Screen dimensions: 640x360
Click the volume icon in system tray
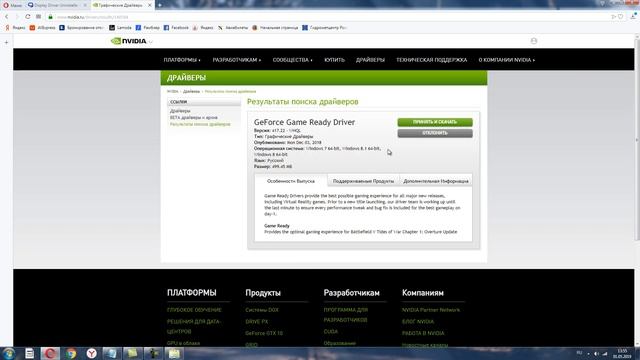tap(596, 353)
